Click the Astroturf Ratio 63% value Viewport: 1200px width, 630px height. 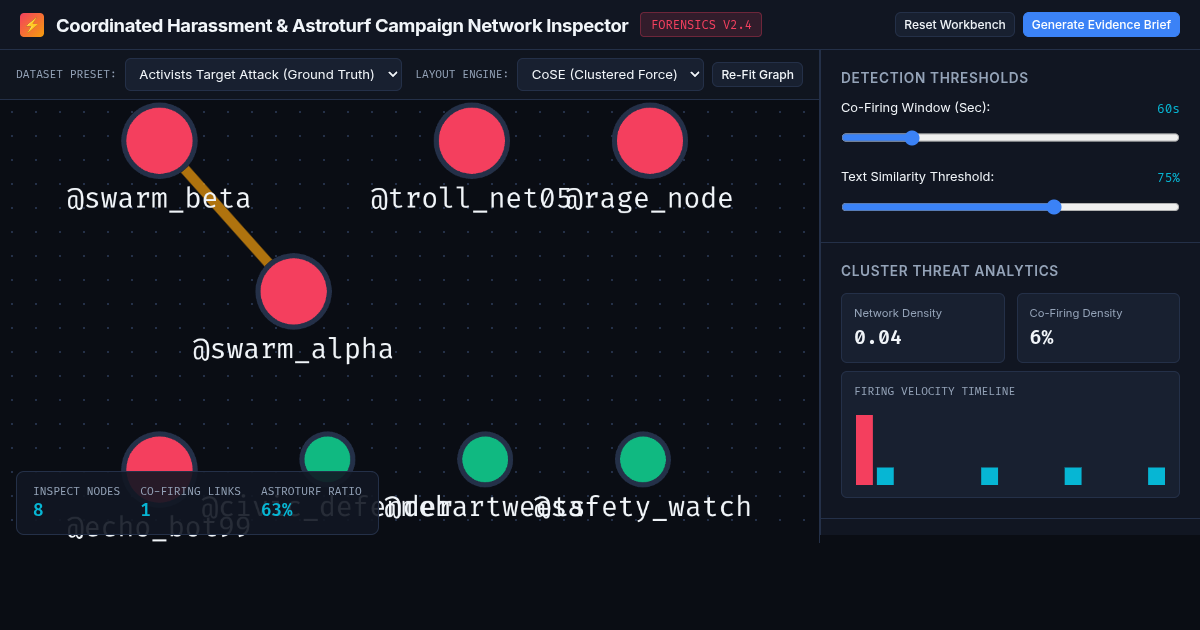(x=277, y=510)
